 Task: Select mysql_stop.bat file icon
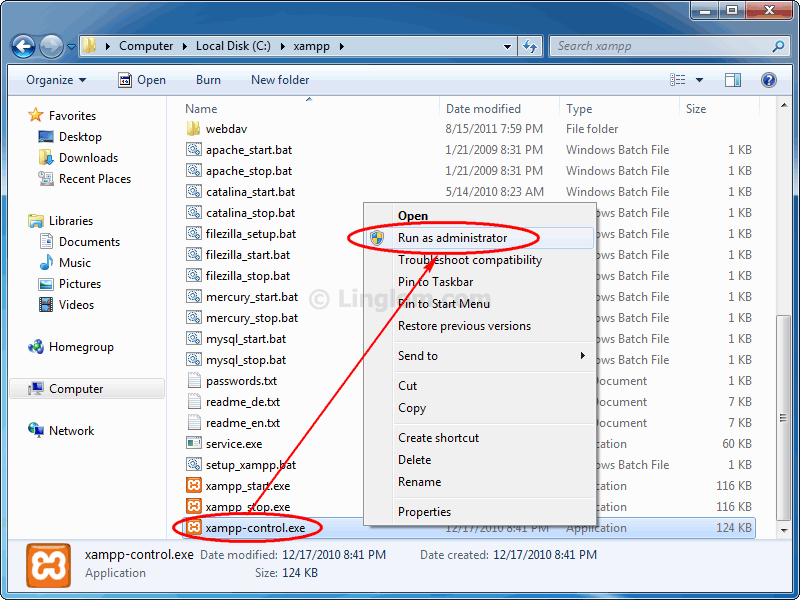tap(193, 359)
